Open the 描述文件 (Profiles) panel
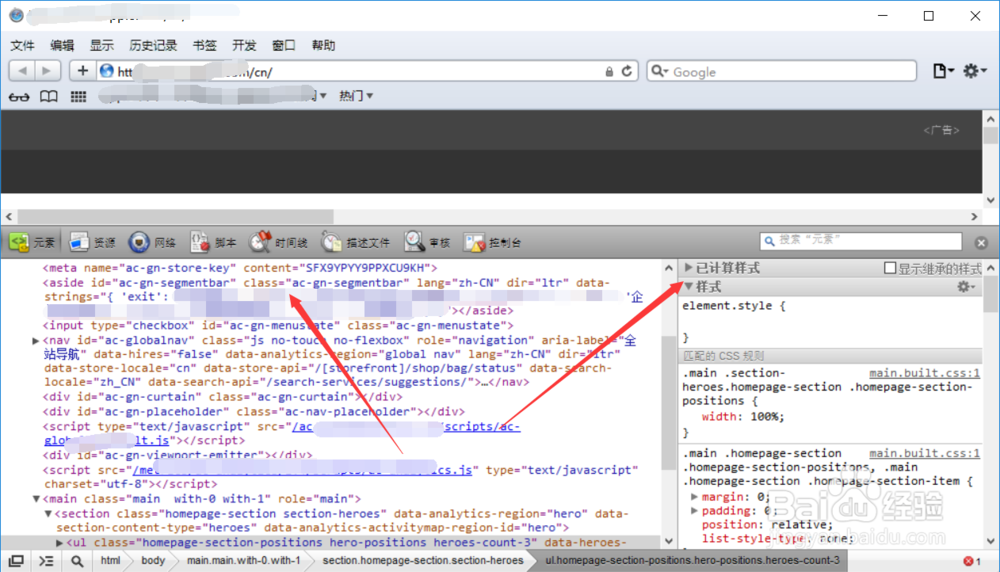Viewport: 1000px width, 572px height. (x=356, y=242)
